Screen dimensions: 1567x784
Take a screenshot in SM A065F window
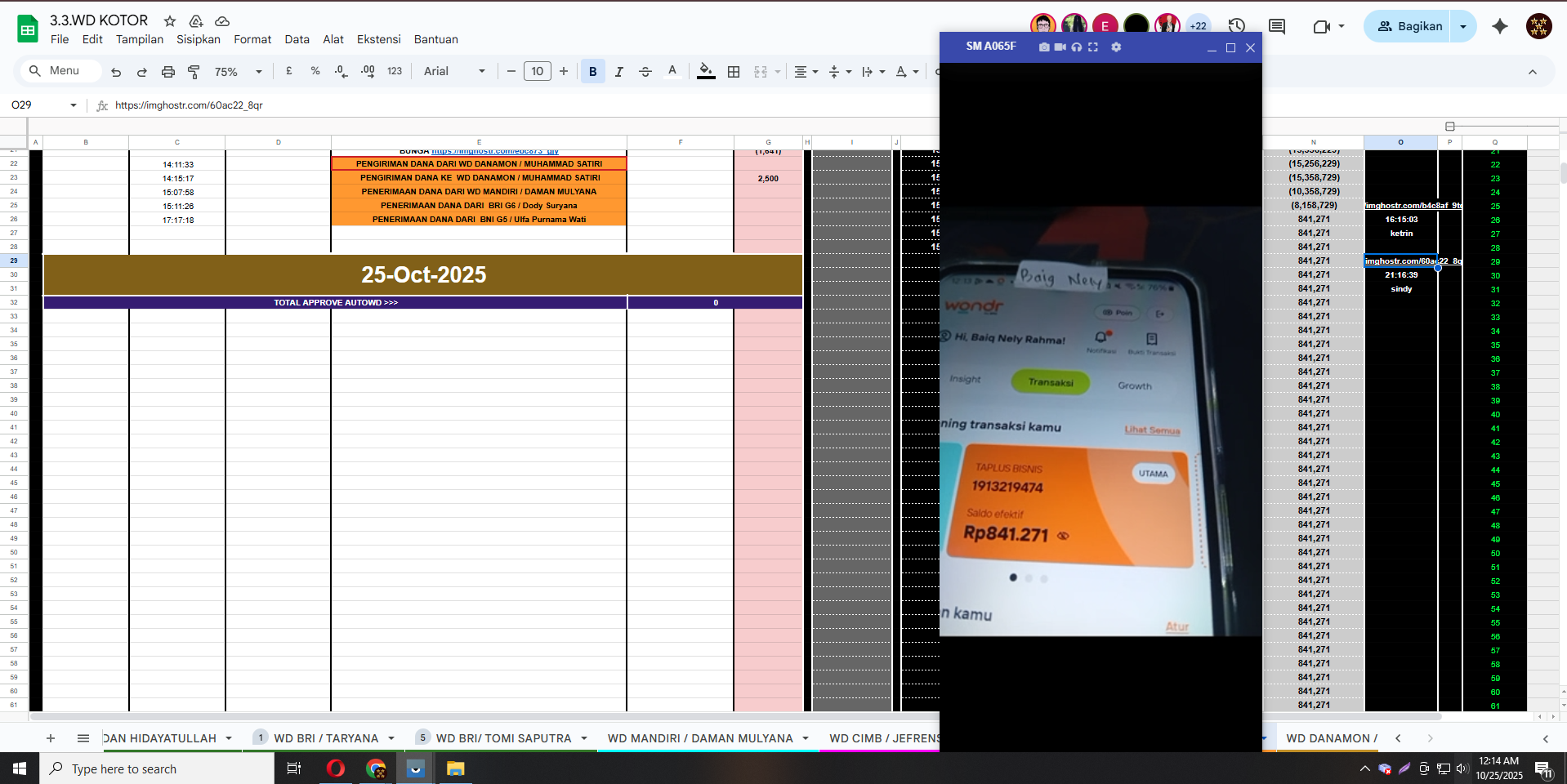1044,47
